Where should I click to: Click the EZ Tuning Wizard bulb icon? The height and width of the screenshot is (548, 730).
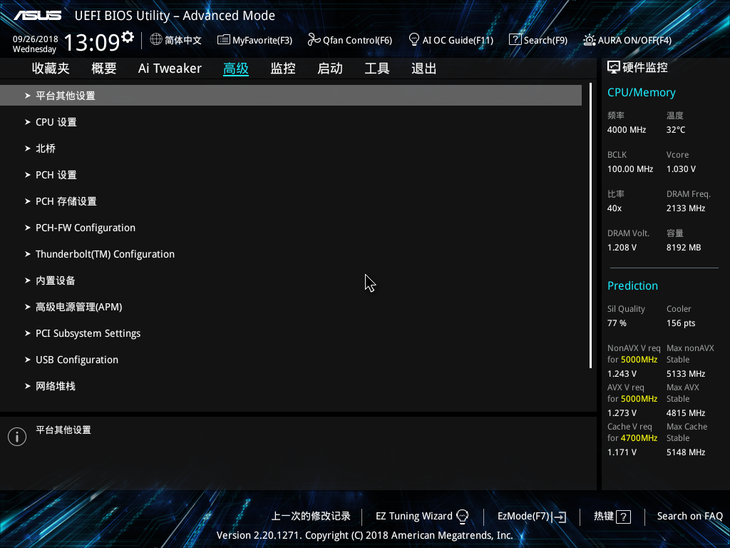click(462, 516)
